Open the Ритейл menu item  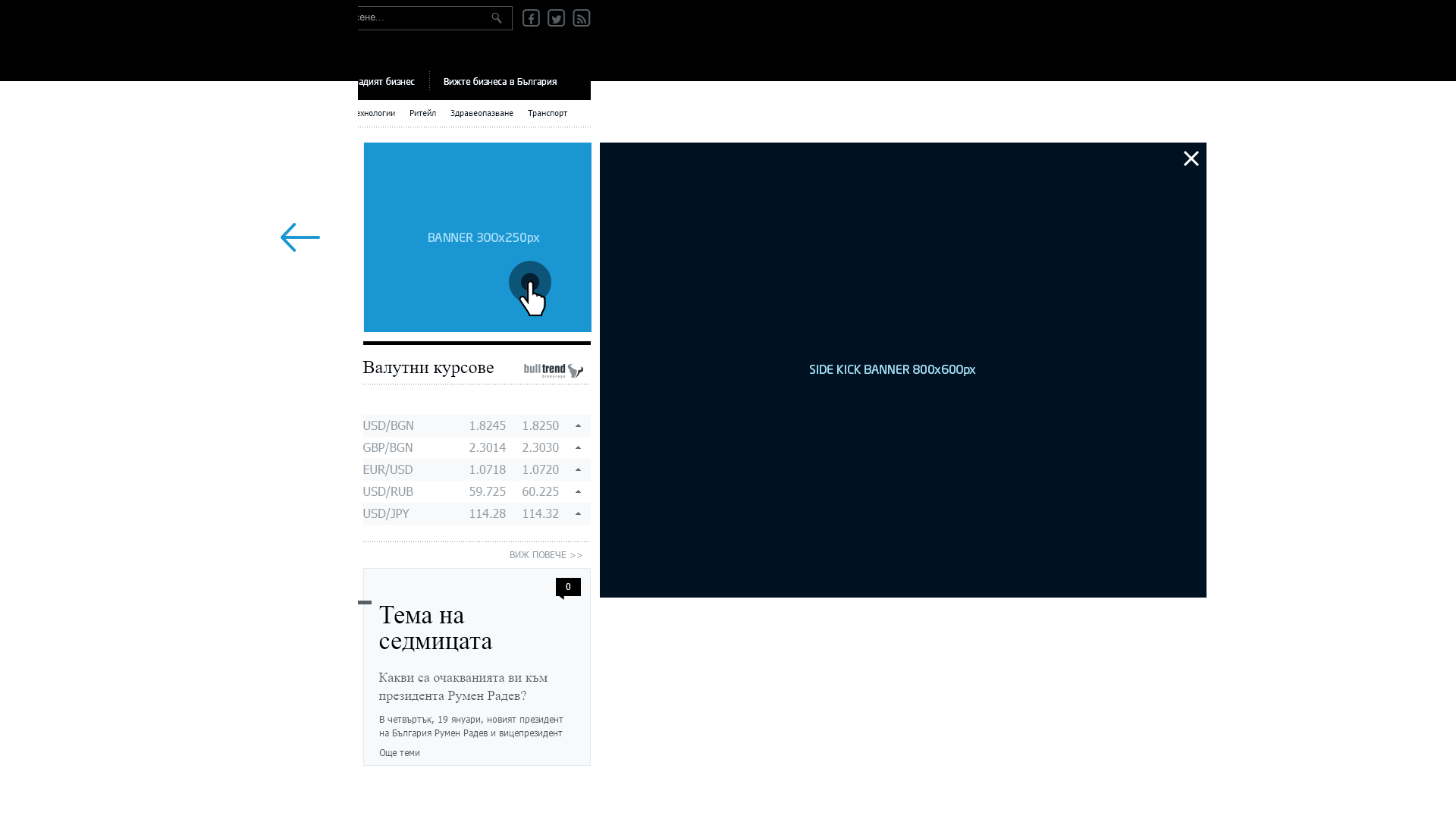click(422, 113)
